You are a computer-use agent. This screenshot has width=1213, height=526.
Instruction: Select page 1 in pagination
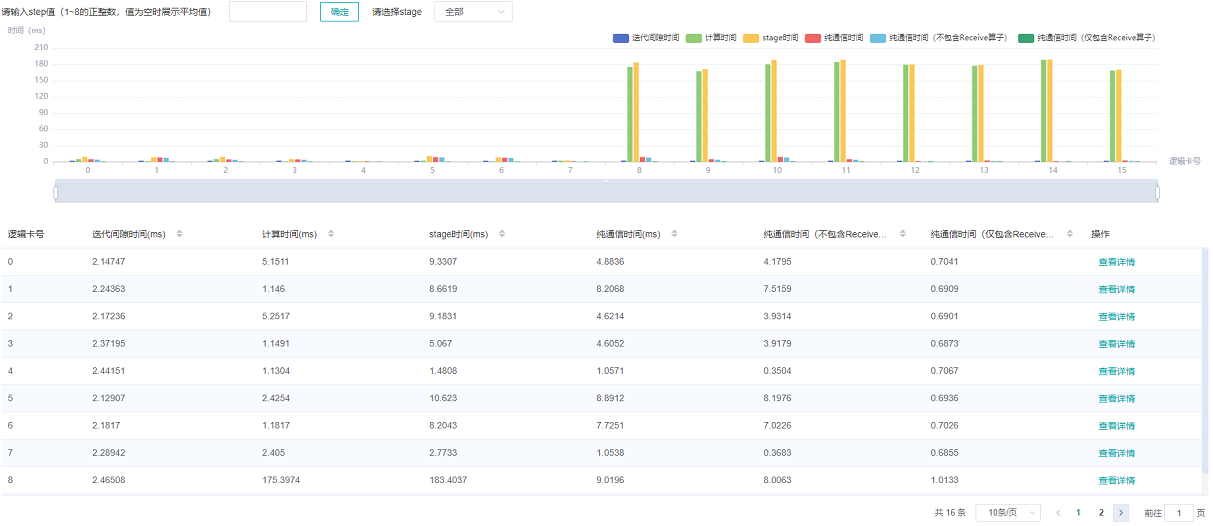pyautogui.click(x=1078, y=513)
